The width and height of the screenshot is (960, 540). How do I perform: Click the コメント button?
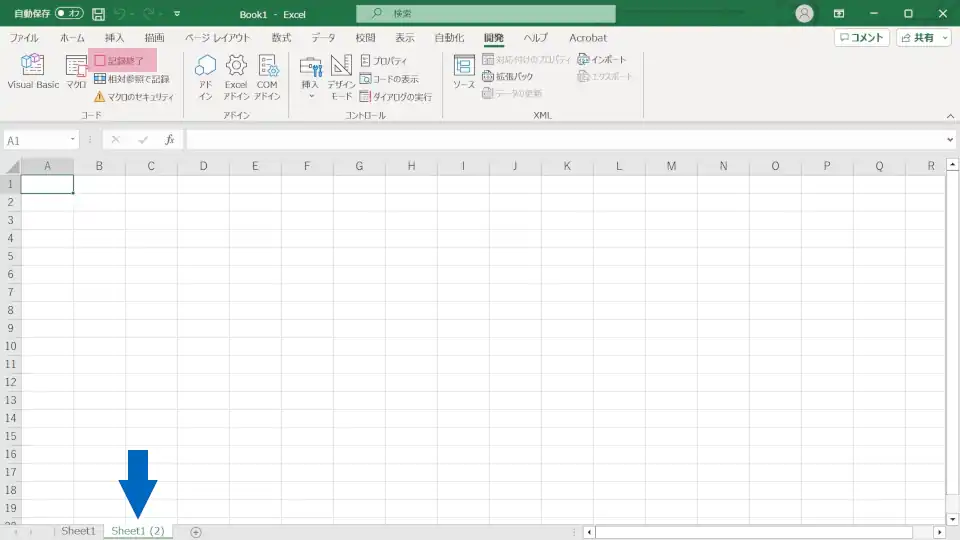861,37
